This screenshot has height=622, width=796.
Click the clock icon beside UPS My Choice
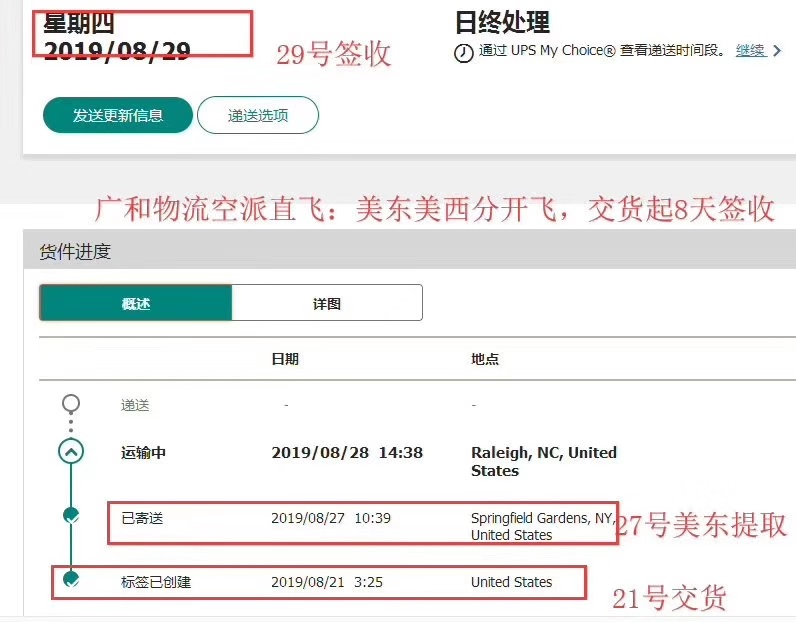click(x=463, y=53)
